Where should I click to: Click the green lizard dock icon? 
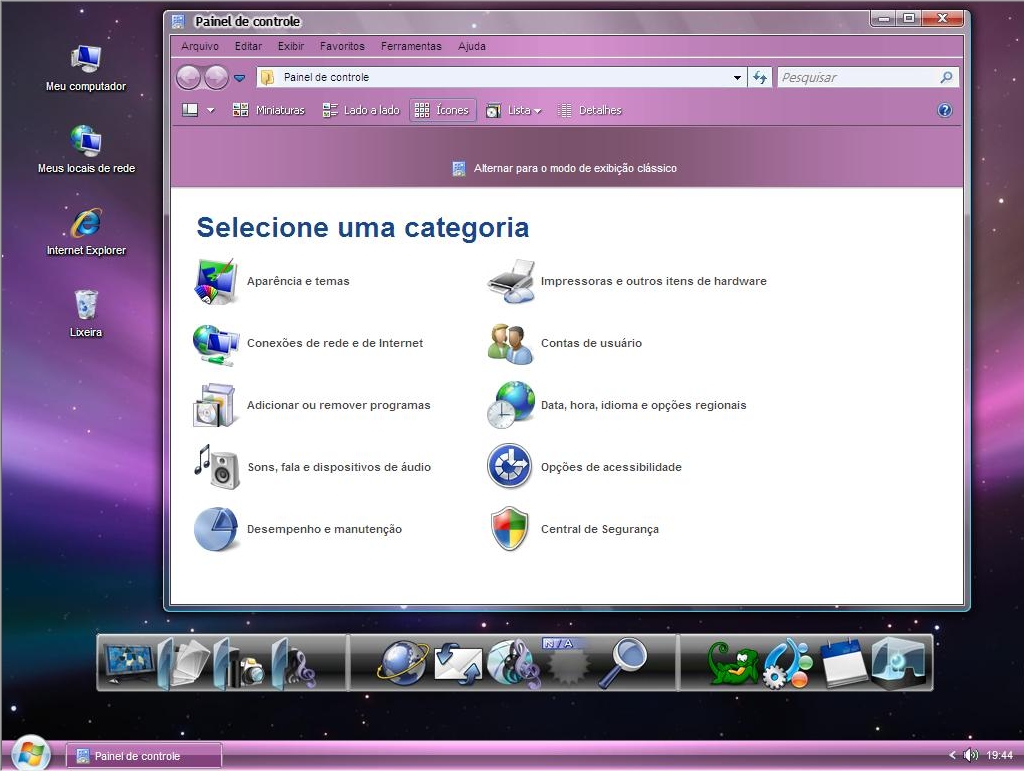click(x=732, y=663)
